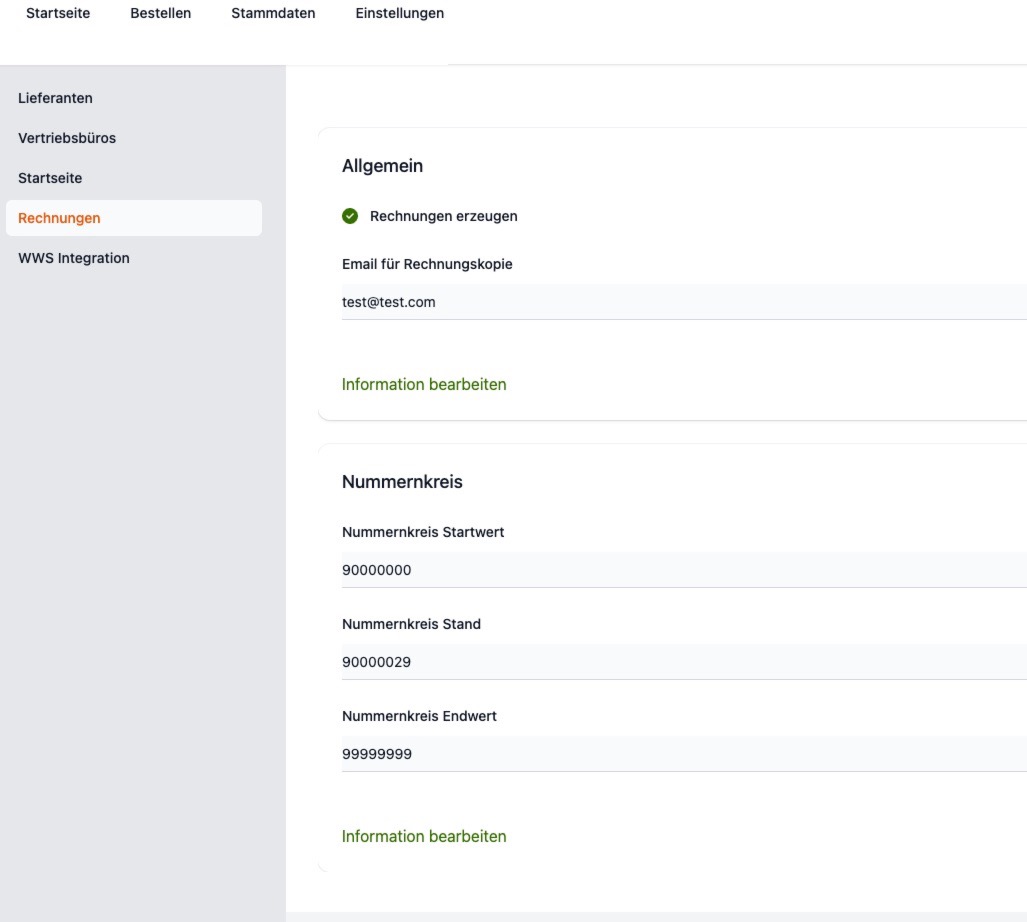Open the Einstellungen menu
Image resolution: width=1027 pixels, height=922 pixels.
(399, 13)
